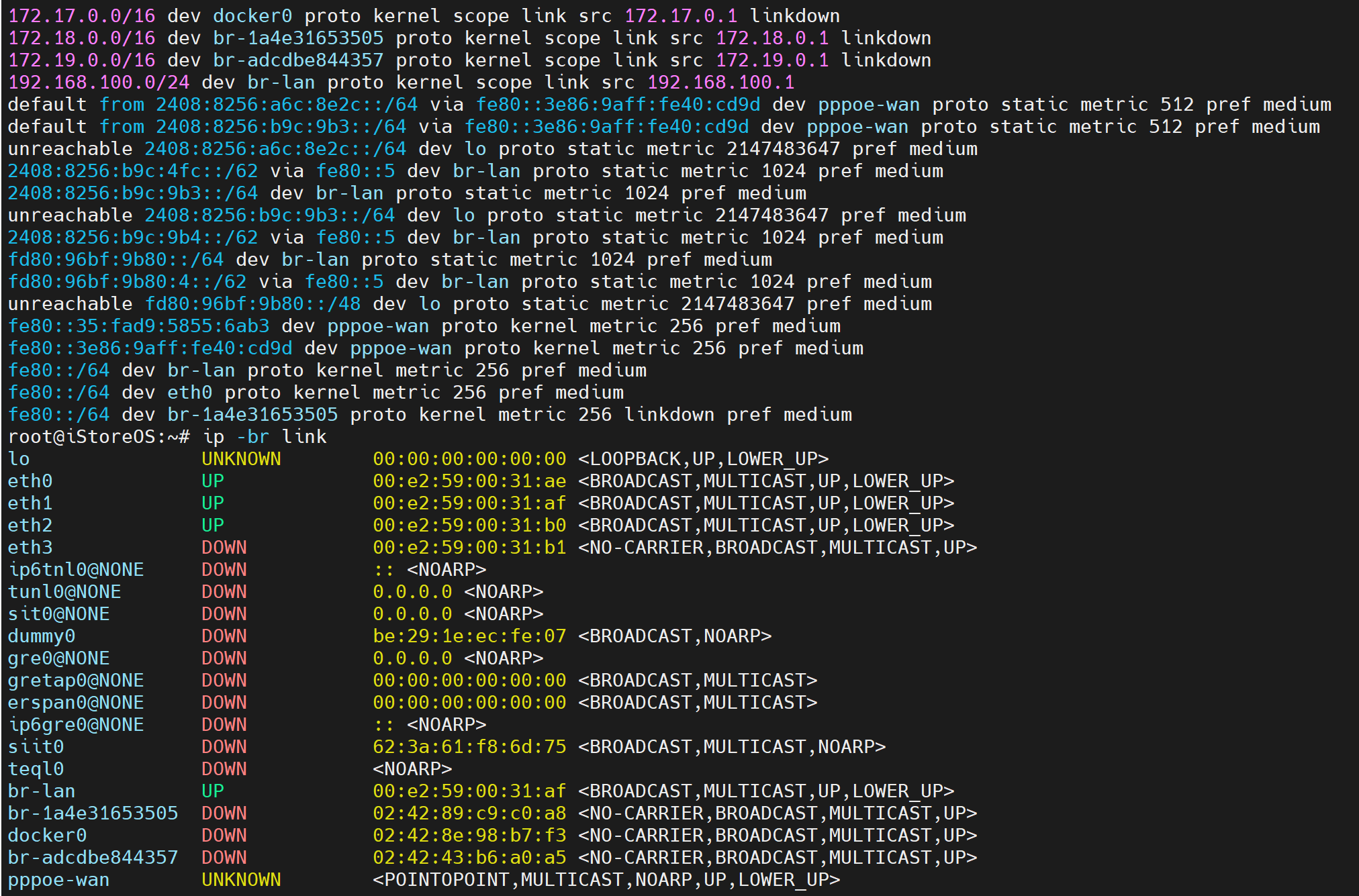
Task: Select the br-1a4e31653505 name in link list
Action: 93,813
